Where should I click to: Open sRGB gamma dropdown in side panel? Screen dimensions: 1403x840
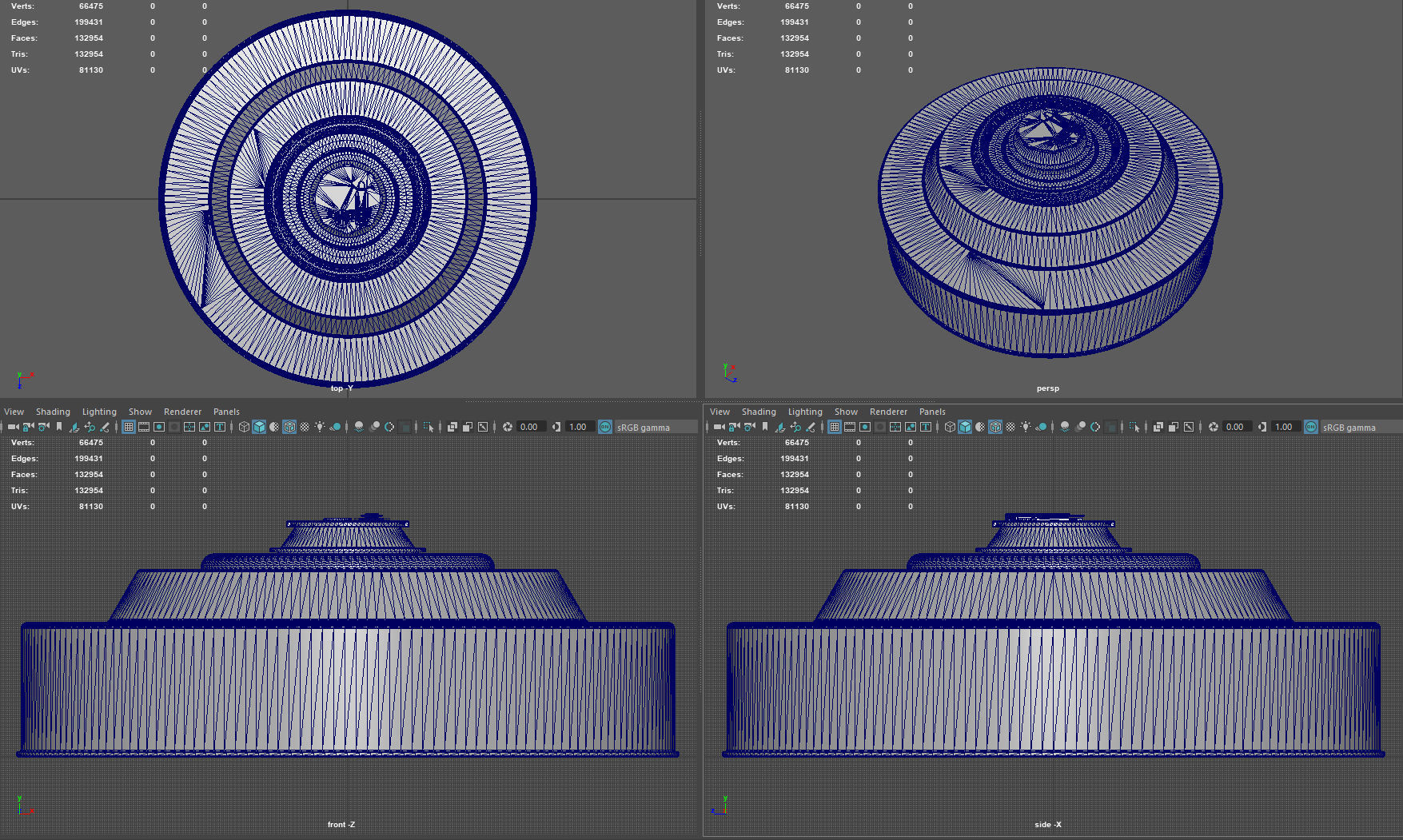(1361, 427)
